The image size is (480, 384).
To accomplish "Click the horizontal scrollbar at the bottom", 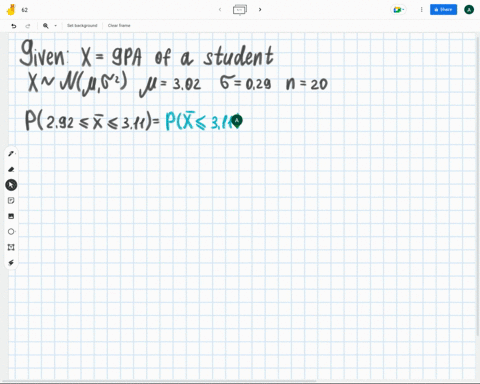I will [x=158, y=381].
